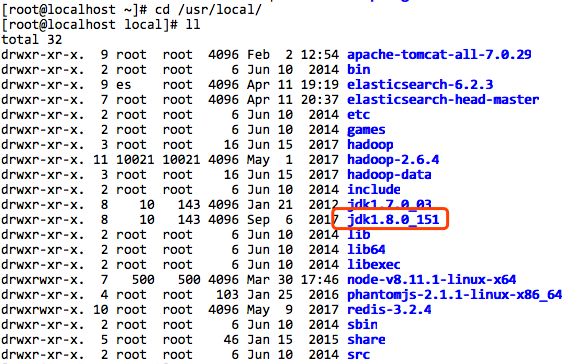
Task: Click size 103 in the phantomjs row
Action: click(227, 295)
